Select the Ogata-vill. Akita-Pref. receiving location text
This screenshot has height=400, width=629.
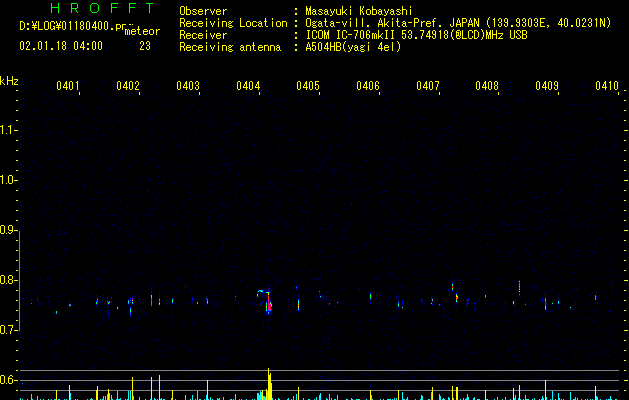458,23
